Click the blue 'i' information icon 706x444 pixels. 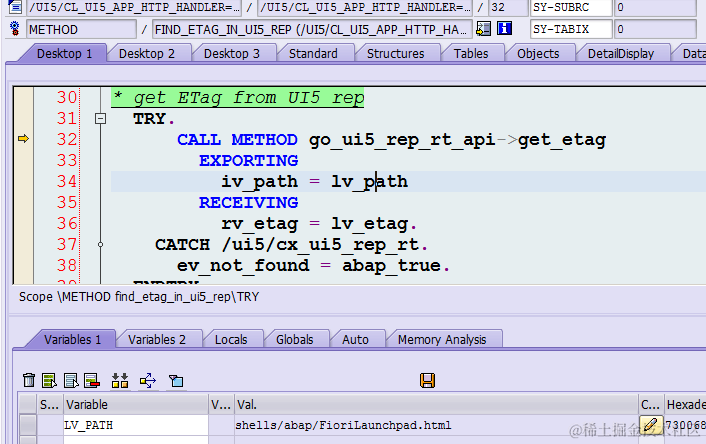(x=504, y=29)
